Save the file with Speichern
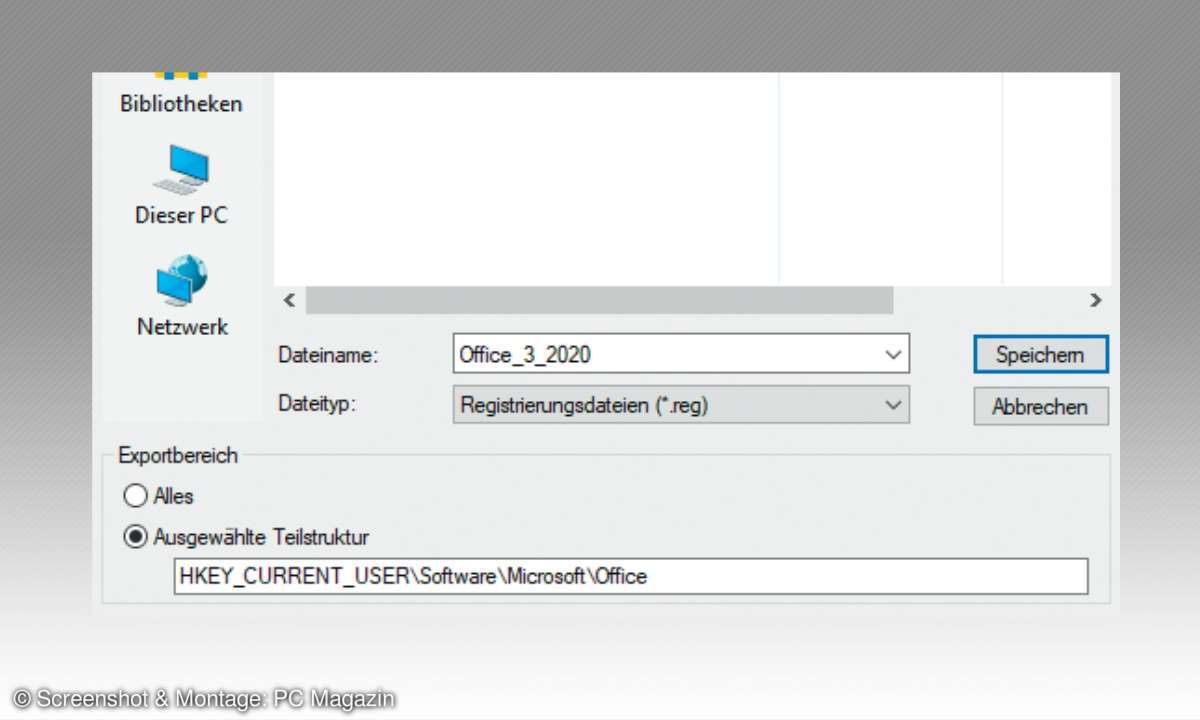The image size is (1200, 720). point(1040,355)
